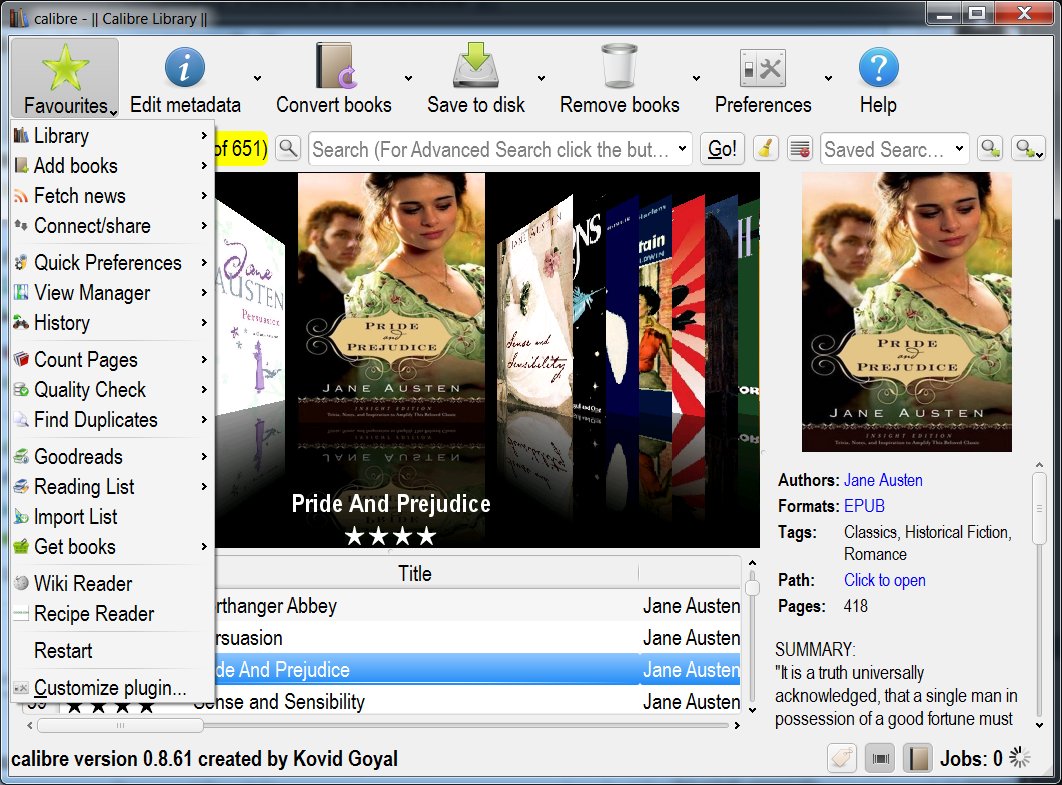Open the Jane Austen author link
Screen dimensions: 1062x785
pyautogui.click(x=883, y=480)
